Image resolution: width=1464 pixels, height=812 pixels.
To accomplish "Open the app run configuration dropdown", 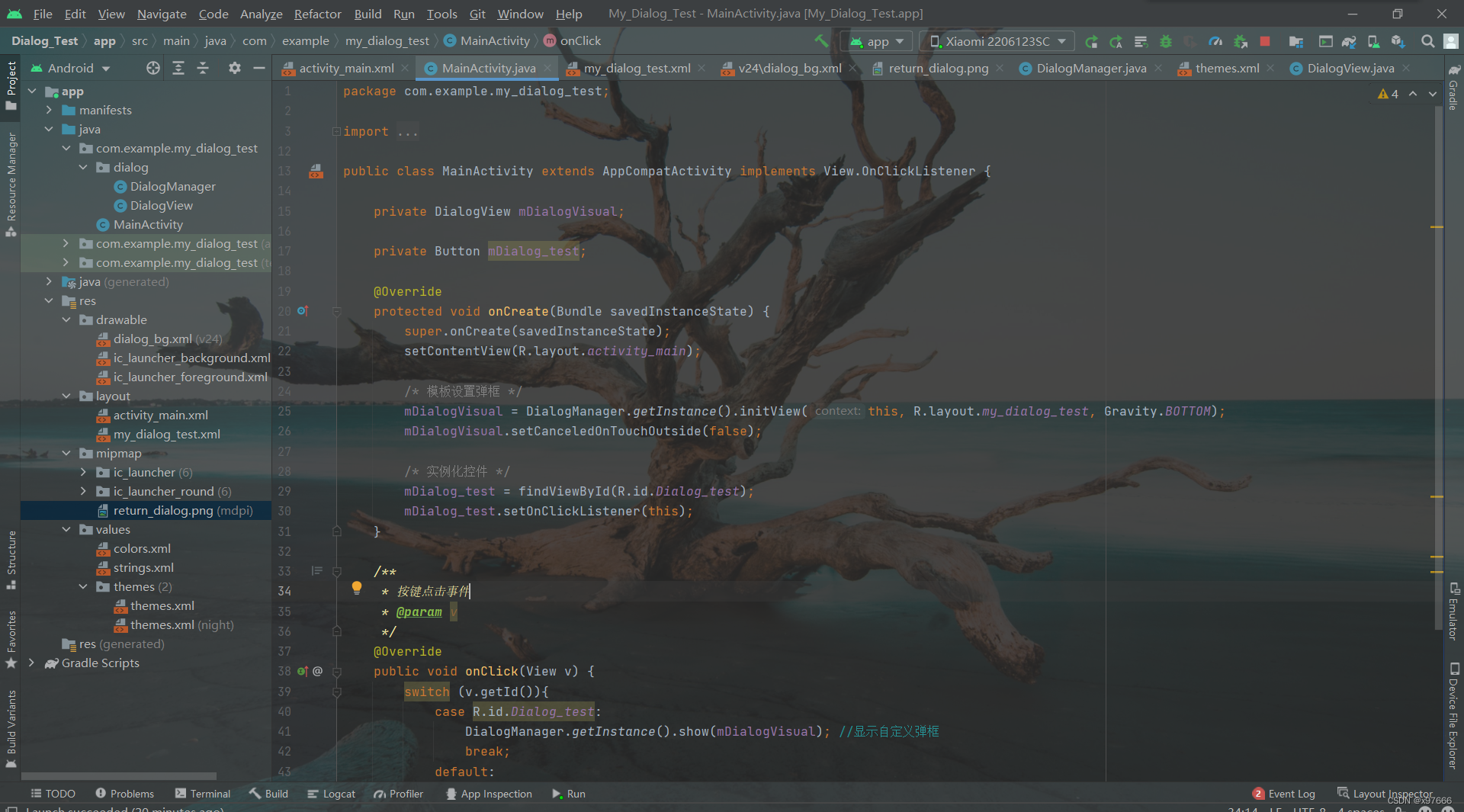I will coord(877,41).
